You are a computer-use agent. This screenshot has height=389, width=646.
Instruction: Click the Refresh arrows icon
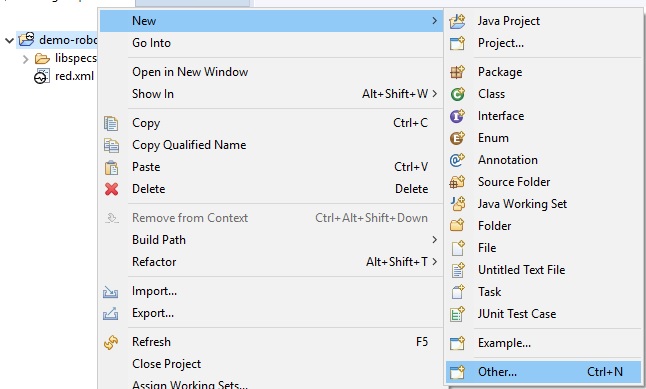111,342
